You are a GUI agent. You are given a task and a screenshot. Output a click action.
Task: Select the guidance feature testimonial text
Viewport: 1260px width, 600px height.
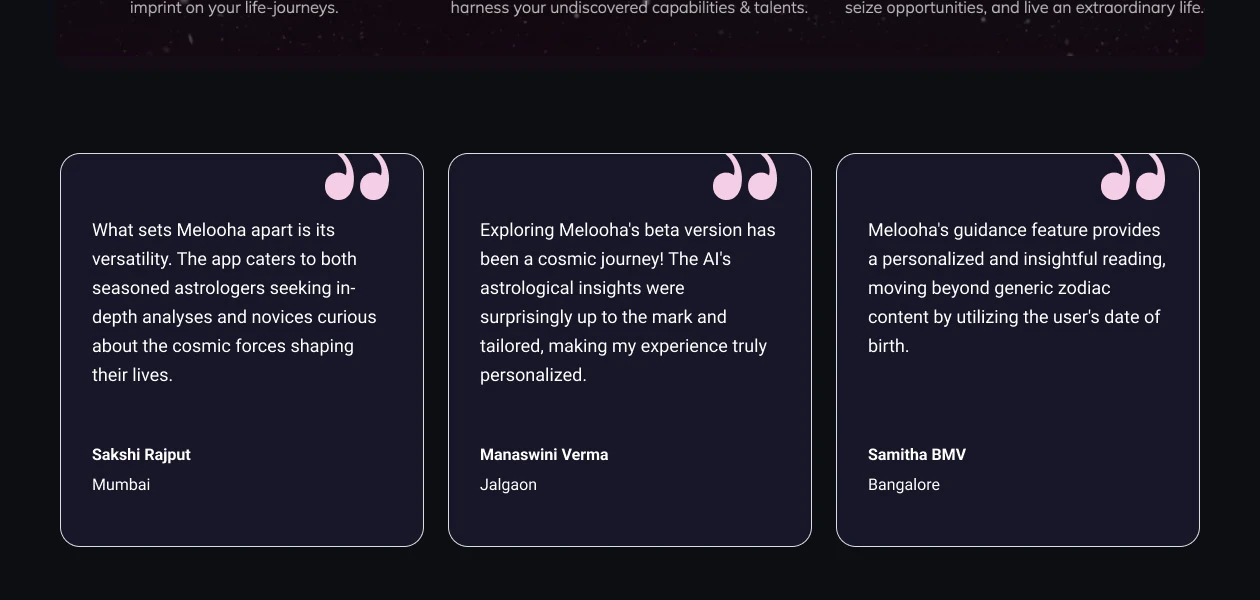[1014, 288]
